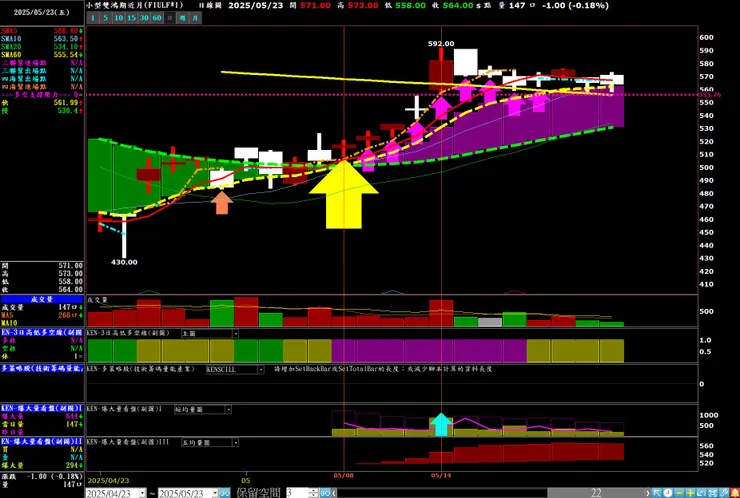740x498 pixels.
Task: Select the SMA5 indicator row
Action: (42, 31)
